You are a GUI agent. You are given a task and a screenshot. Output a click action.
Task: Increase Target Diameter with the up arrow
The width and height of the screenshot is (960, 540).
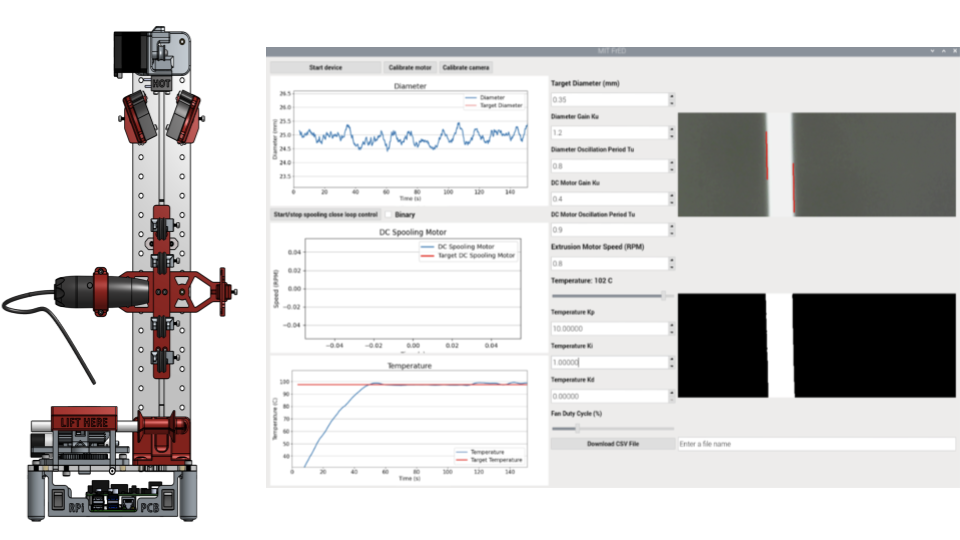coord(672,97)
